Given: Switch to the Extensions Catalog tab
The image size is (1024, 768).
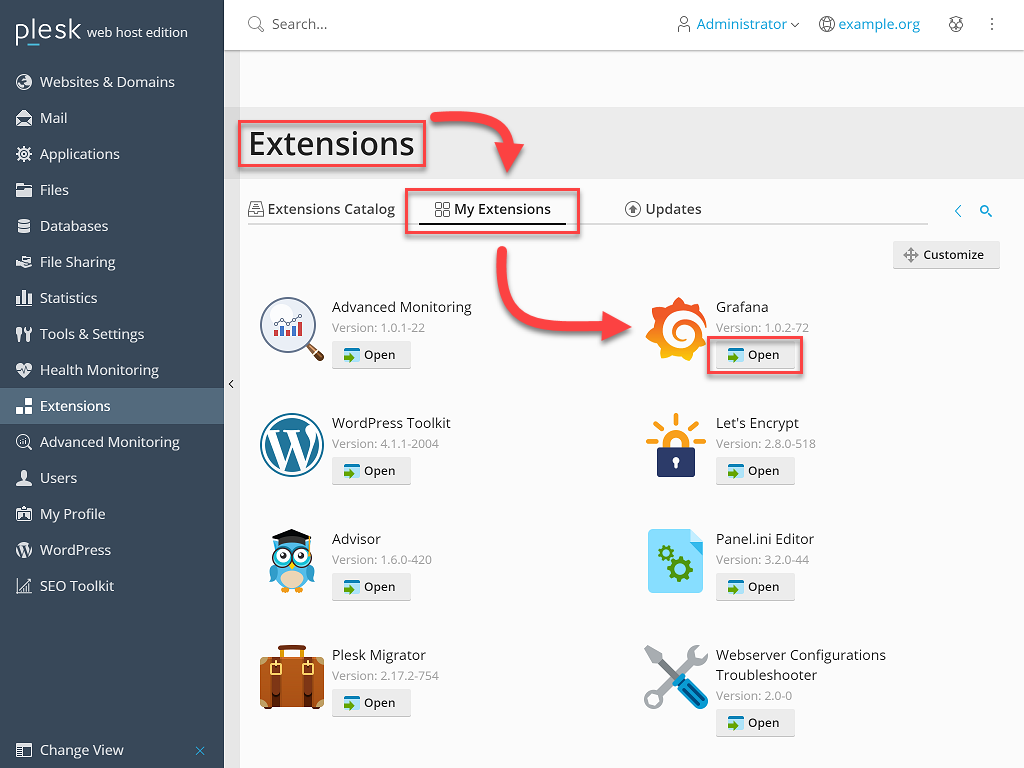Looking at the screenshot, I should click(x=322, y=209).
